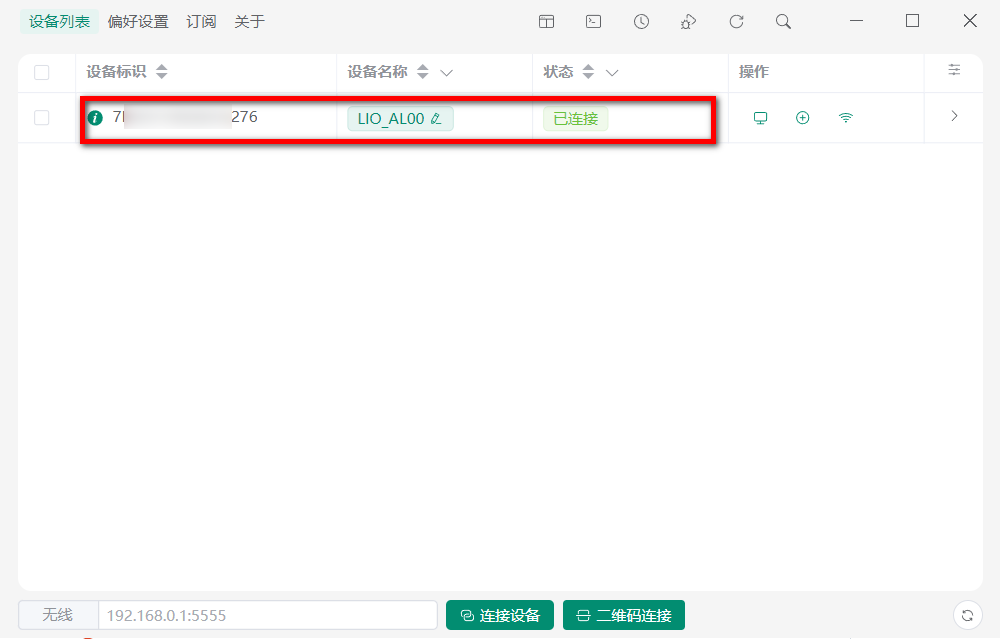Open the 状态 column filter dropdown arrow
The height and width of the screenshot is (639, 1000).
[x=611, y=72]
